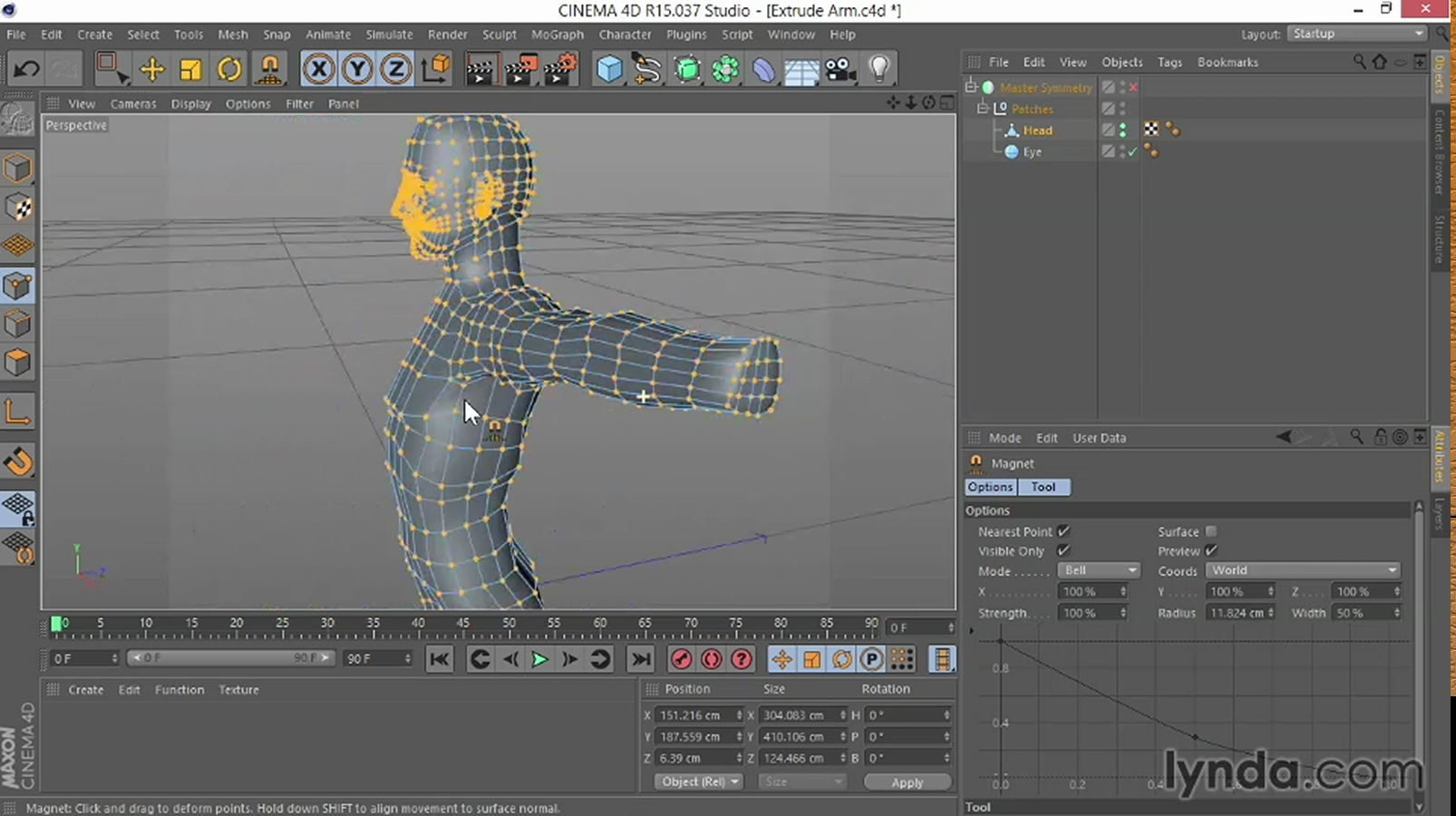Add a Cube primitive object
The image size is (1456, 816).
[609, 69]
